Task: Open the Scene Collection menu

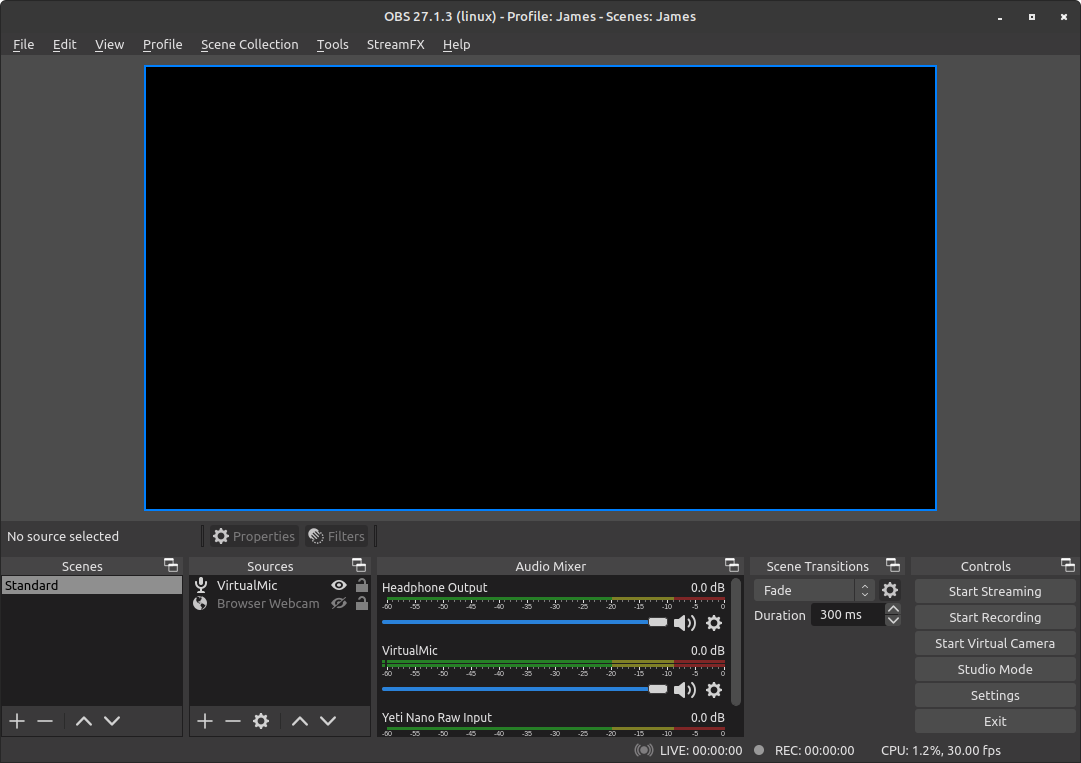Action: pyautogui.click(x=249, y=44)
